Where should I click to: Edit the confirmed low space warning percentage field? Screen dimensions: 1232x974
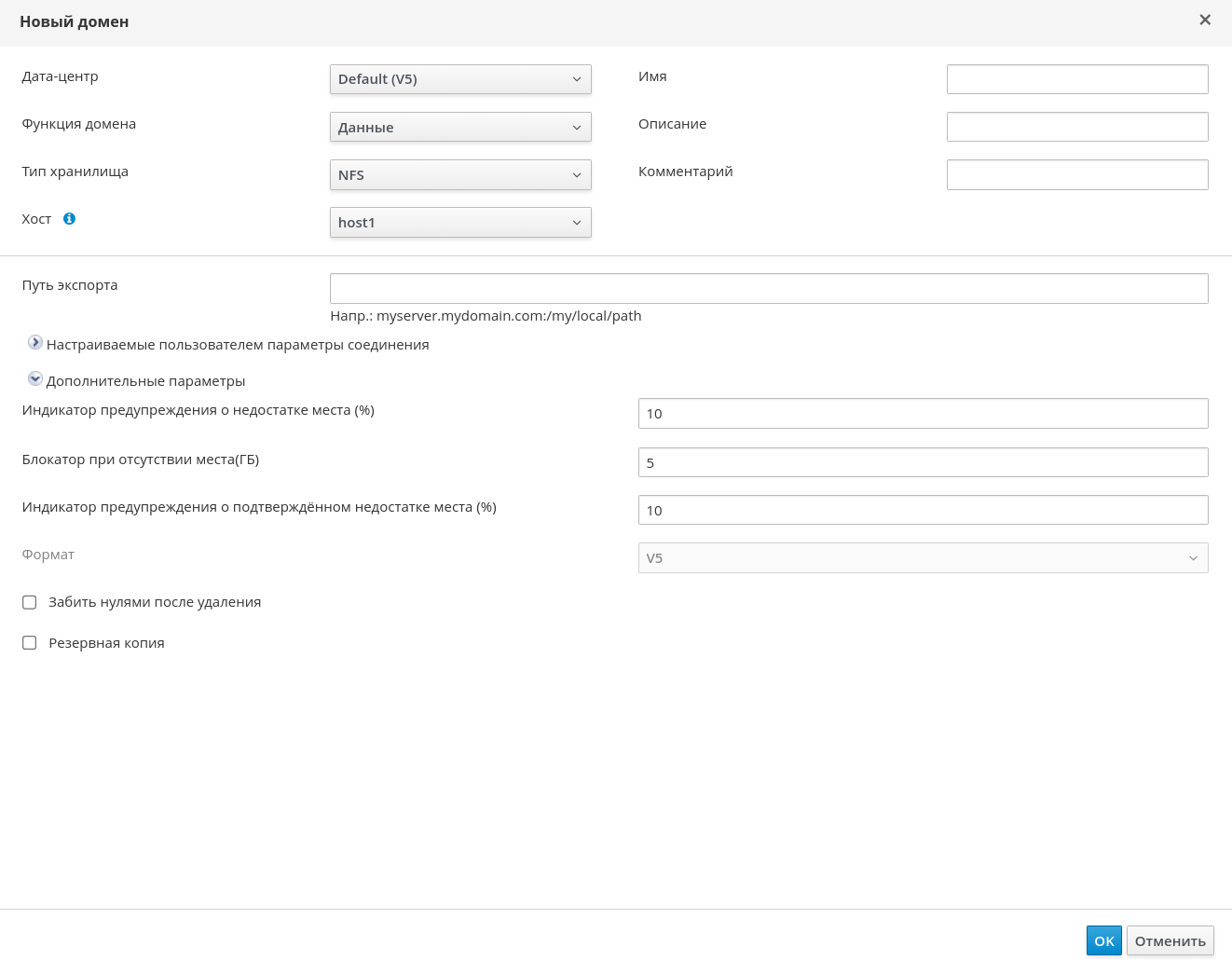click(923, 511)
